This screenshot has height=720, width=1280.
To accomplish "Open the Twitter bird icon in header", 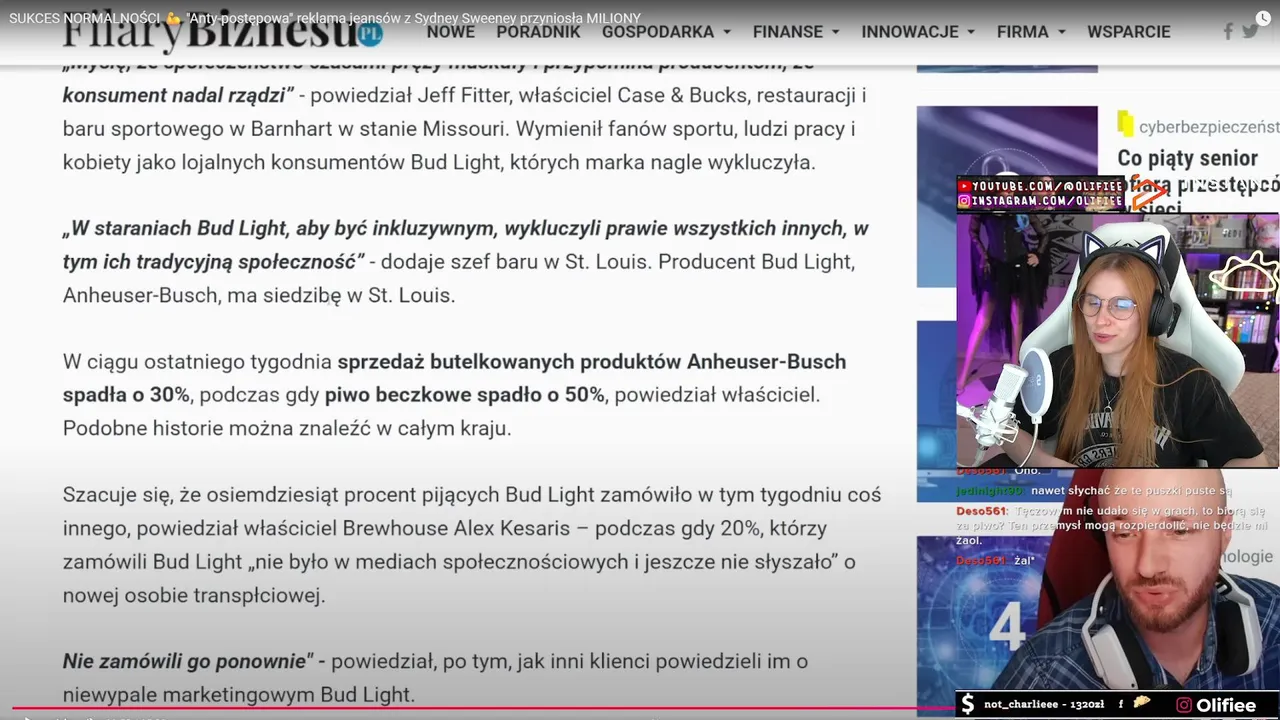I will (x=1250, y=31).
